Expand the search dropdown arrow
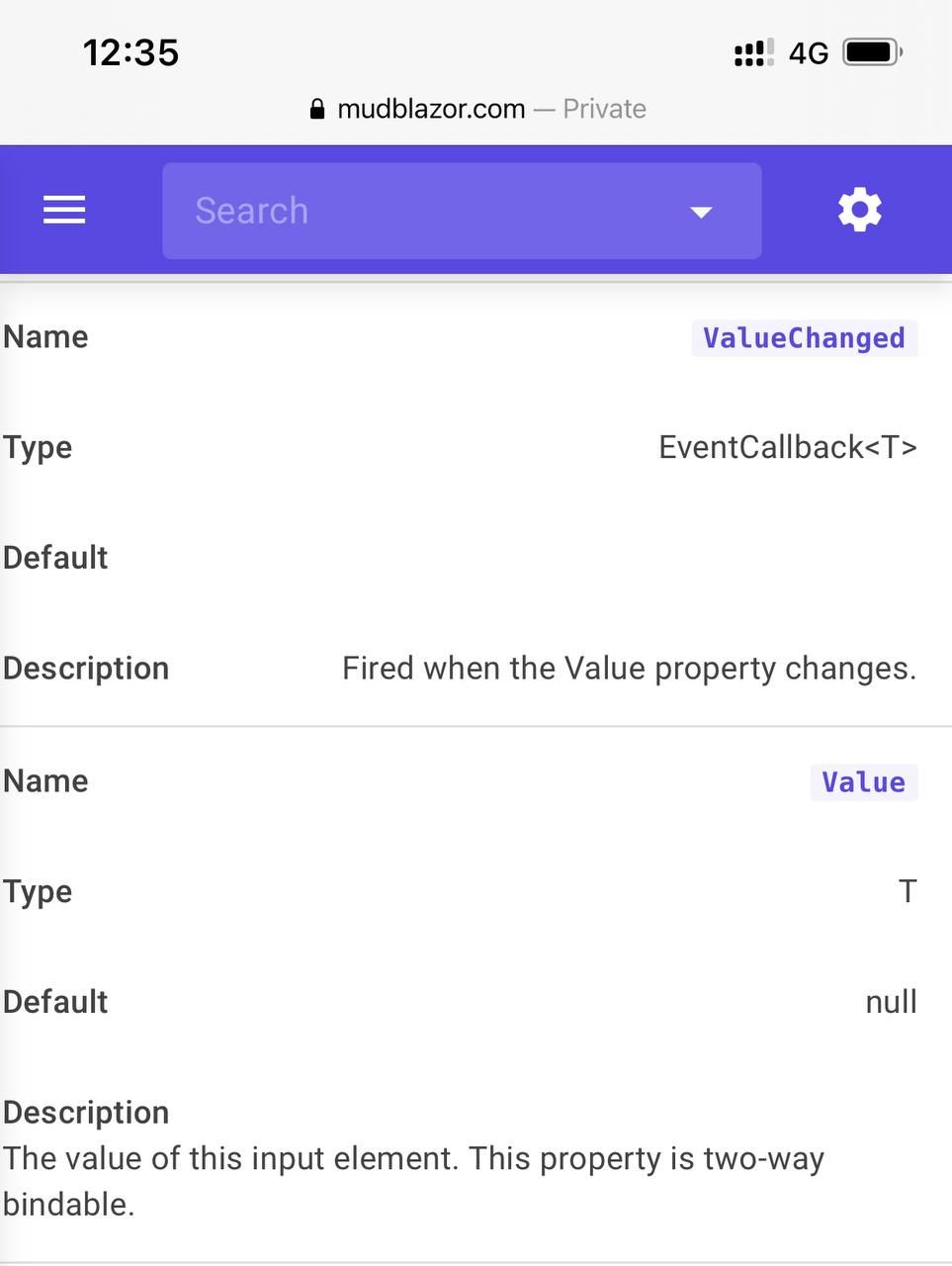The image size is (952, 1266). (701, 212)
